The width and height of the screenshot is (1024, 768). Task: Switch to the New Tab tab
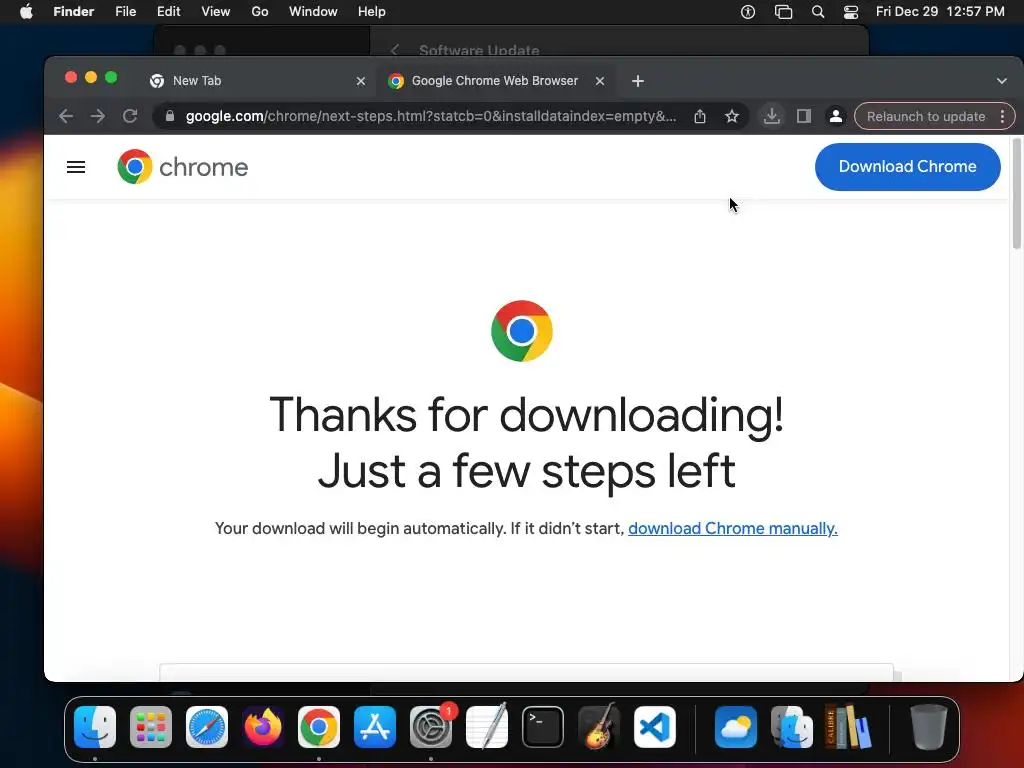(x=259, y=81)
